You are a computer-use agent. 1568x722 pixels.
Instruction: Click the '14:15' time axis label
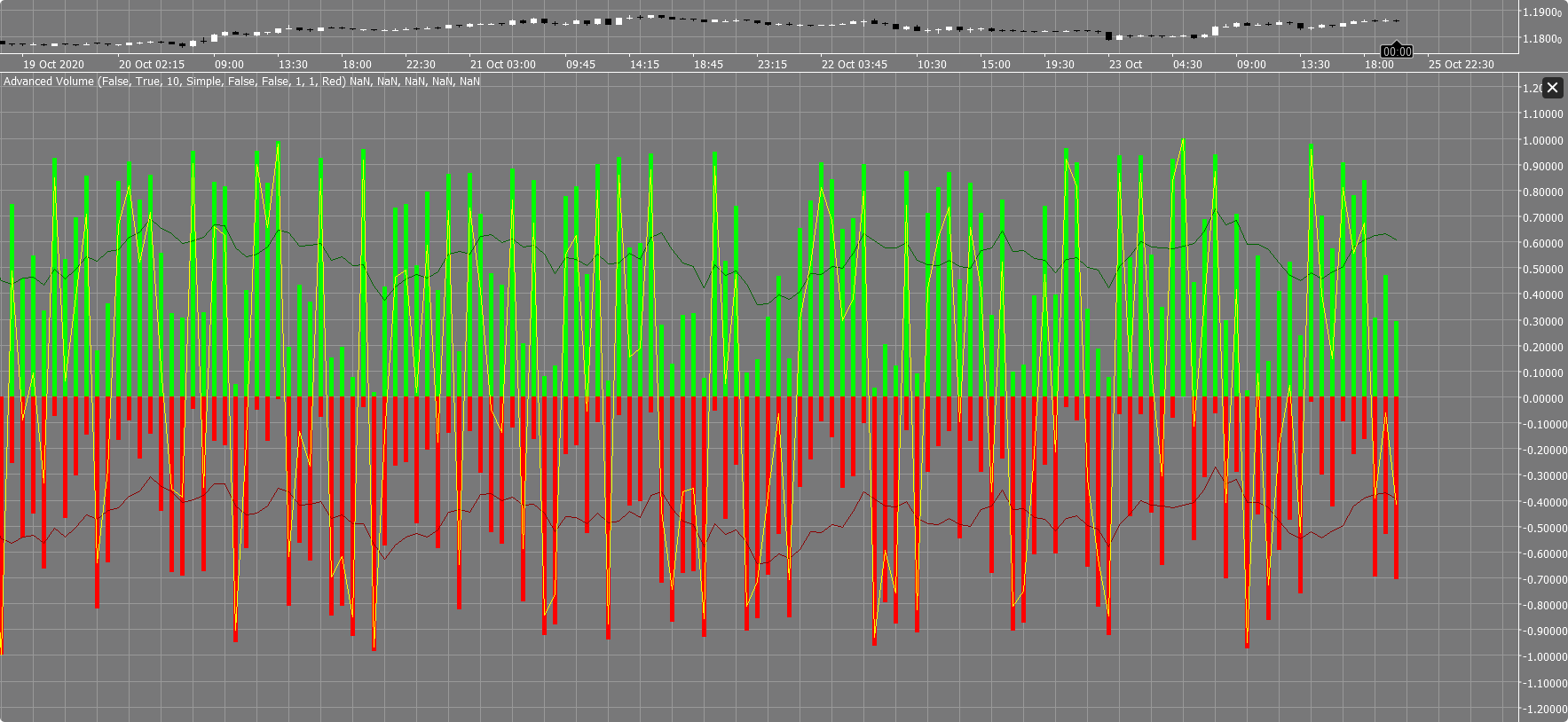point(644,65)
